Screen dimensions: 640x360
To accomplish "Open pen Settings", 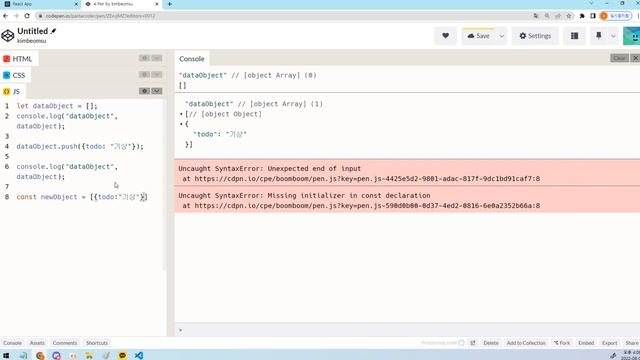I will pos(535,36).
